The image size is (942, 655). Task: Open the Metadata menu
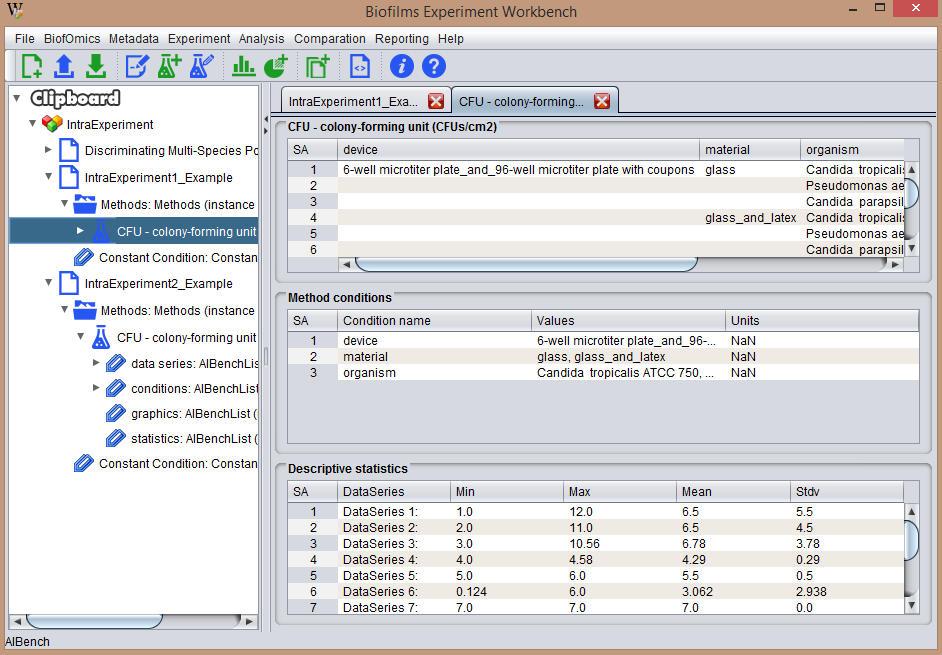pos(134,38)
